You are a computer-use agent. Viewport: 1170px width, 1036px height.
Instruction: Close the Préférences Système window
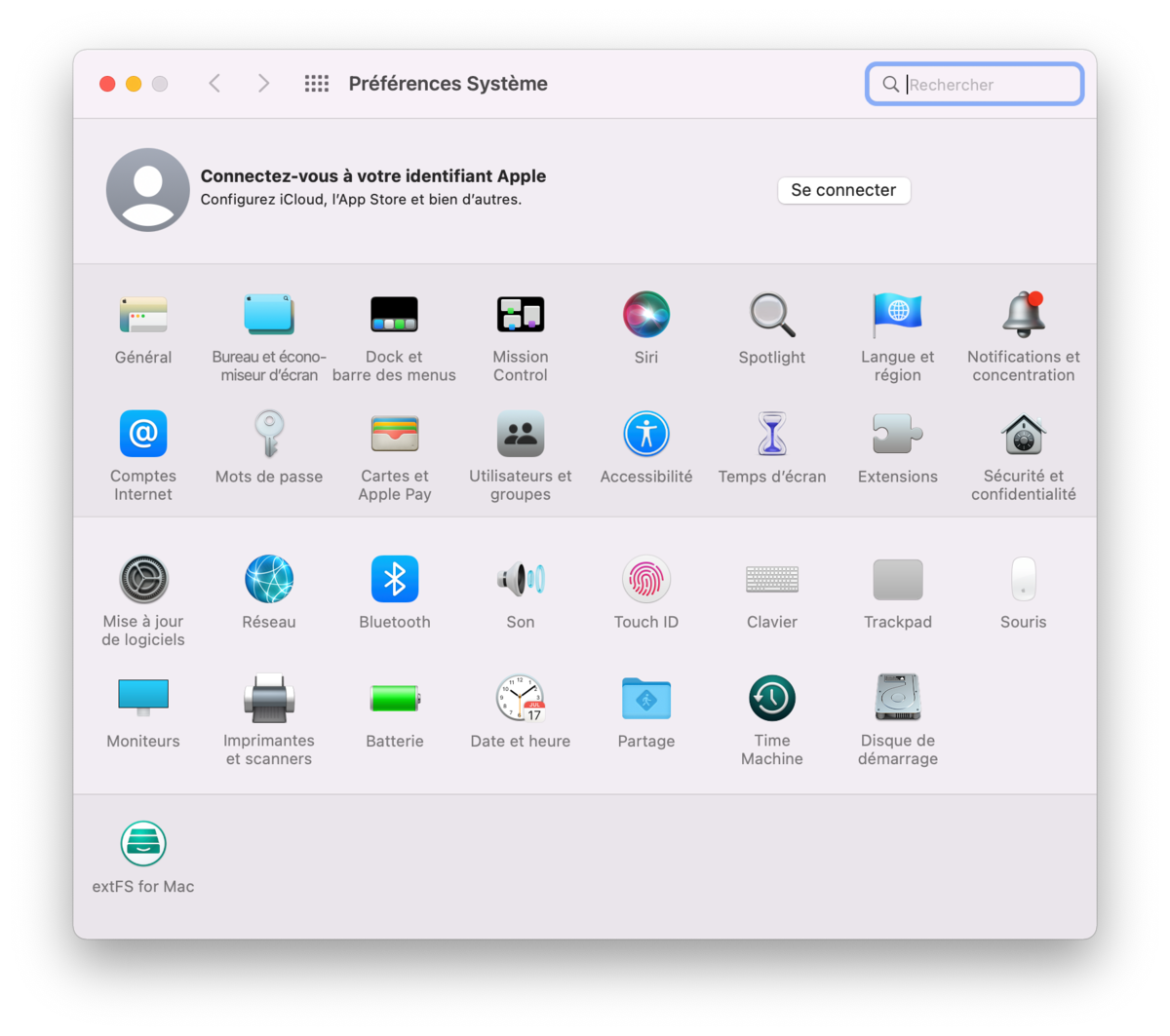point(107,84)
